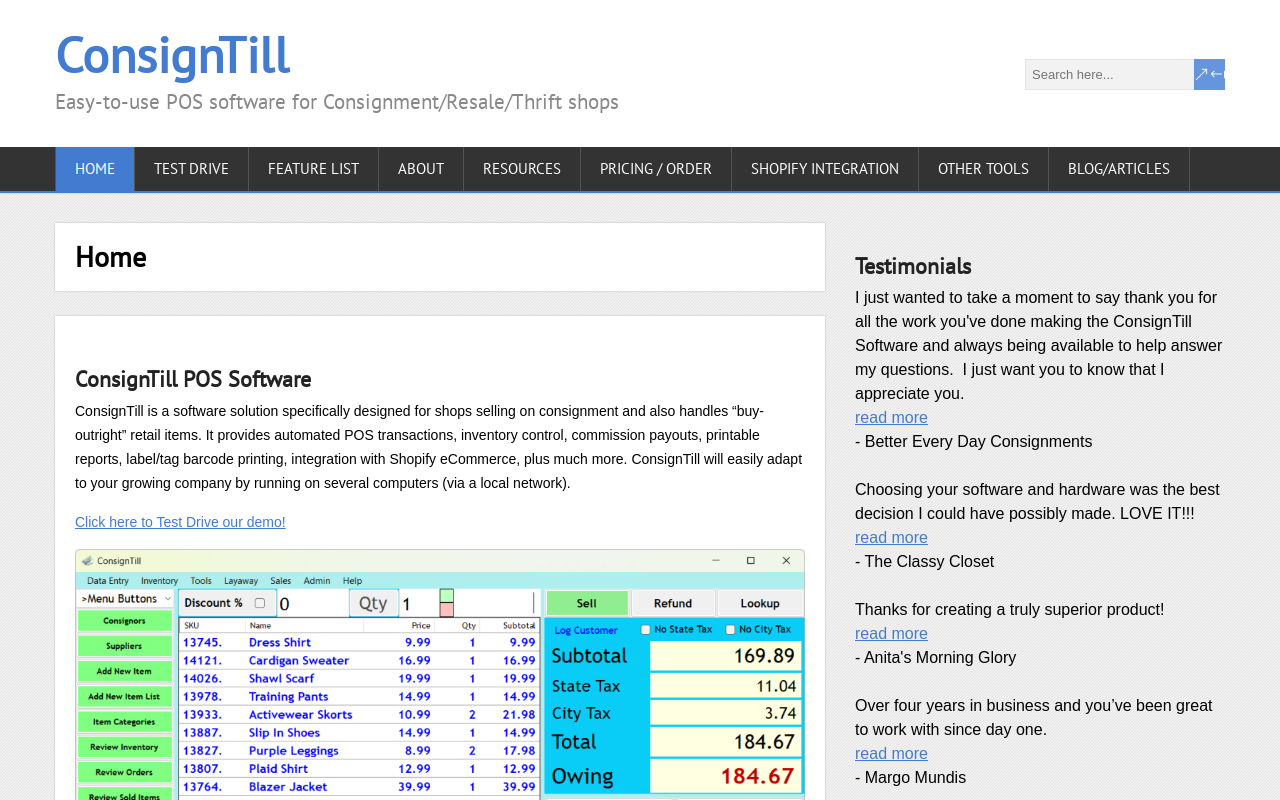The width and height of the screenshot is (1280, 800).
Task: Open the RESOURCES menu
Action: pos(522,169)
